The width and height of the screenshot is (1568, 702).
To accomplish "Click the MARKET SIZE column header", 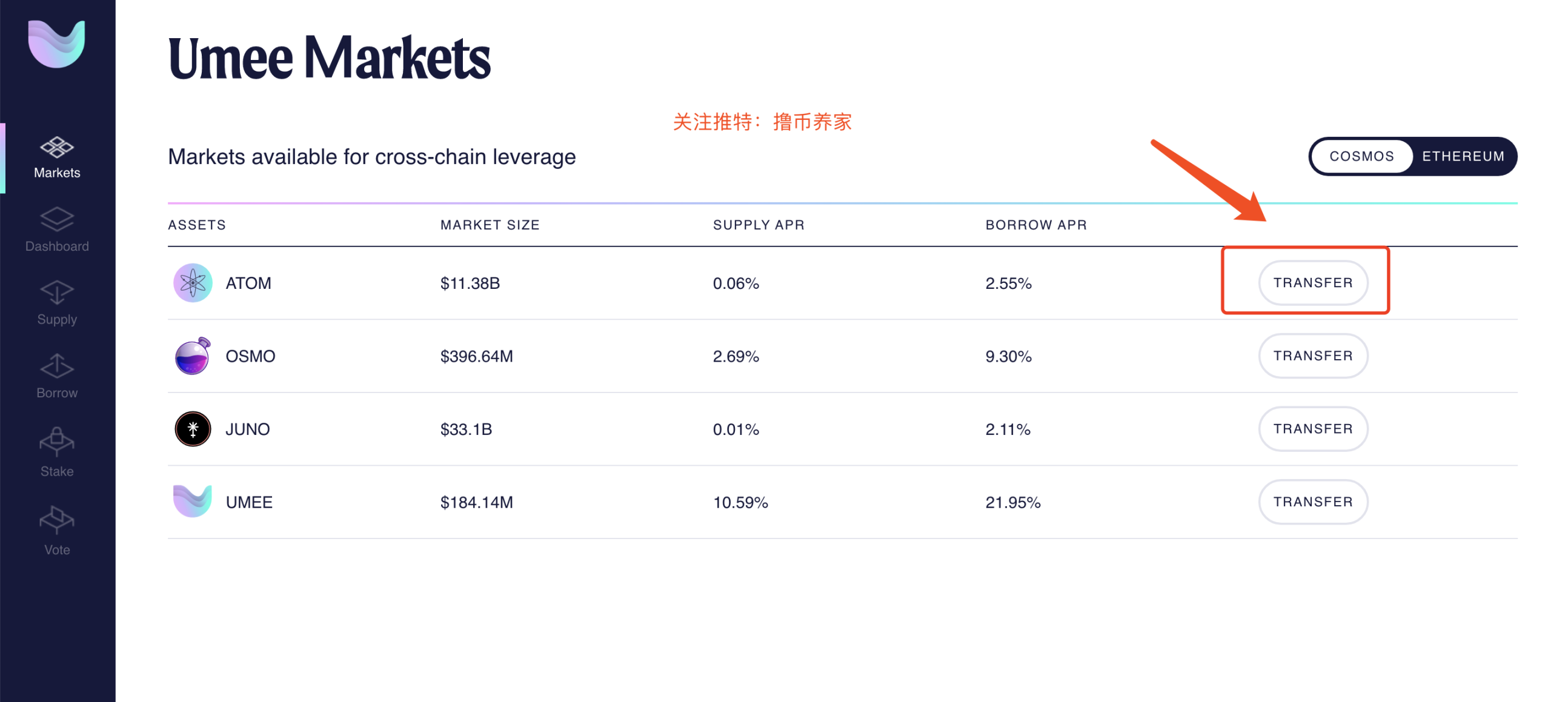I will (x=490, y=225).
